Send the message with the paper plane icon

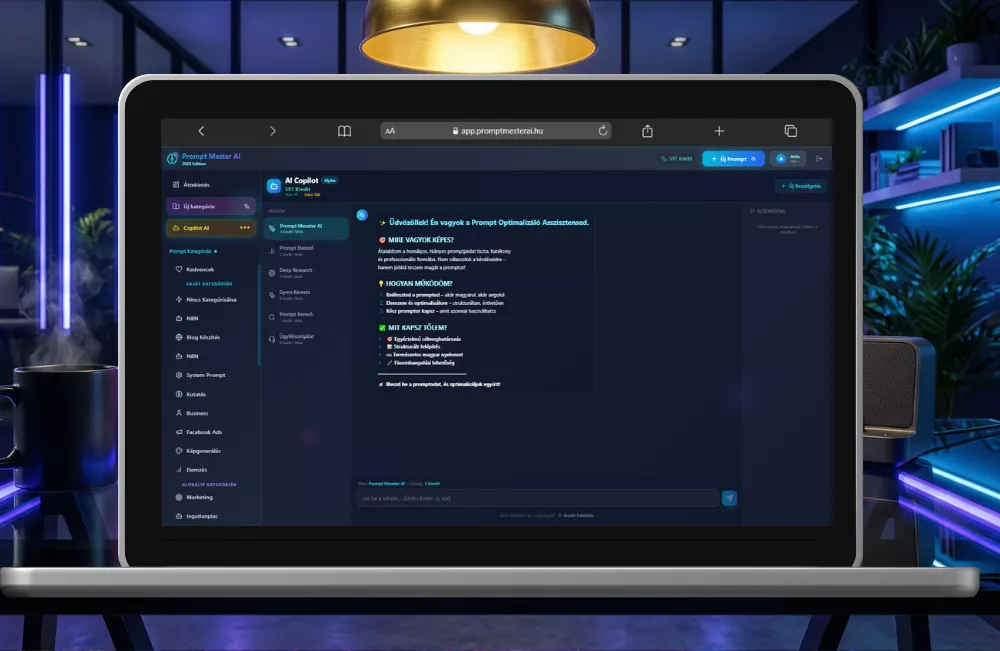[729, 498]
